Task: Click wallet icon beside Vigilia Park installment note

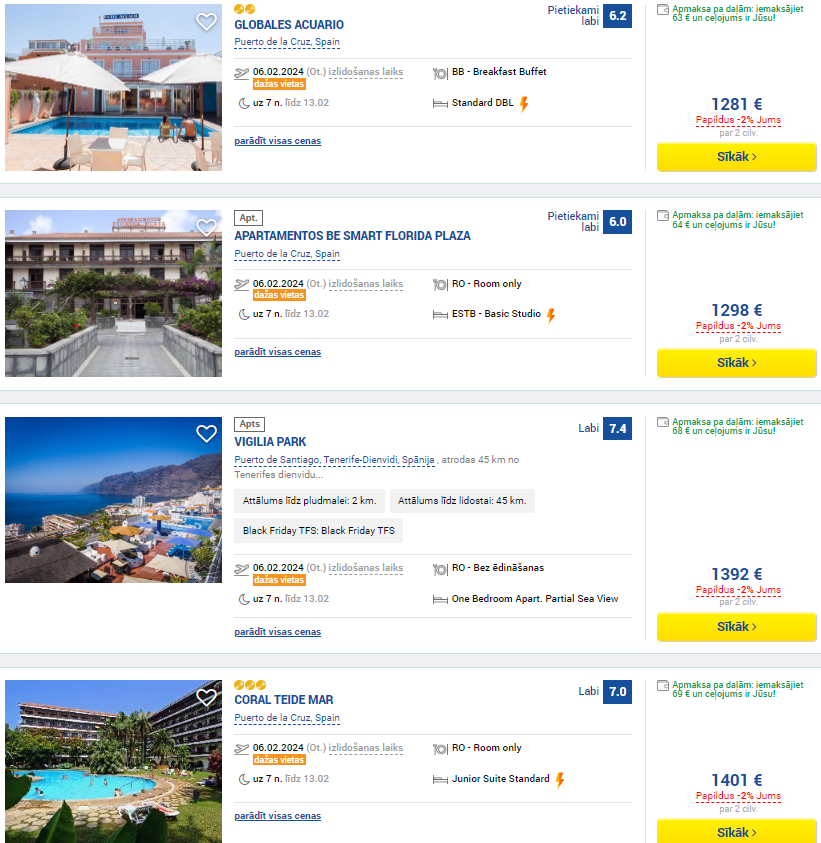Action: coord(663,423)
